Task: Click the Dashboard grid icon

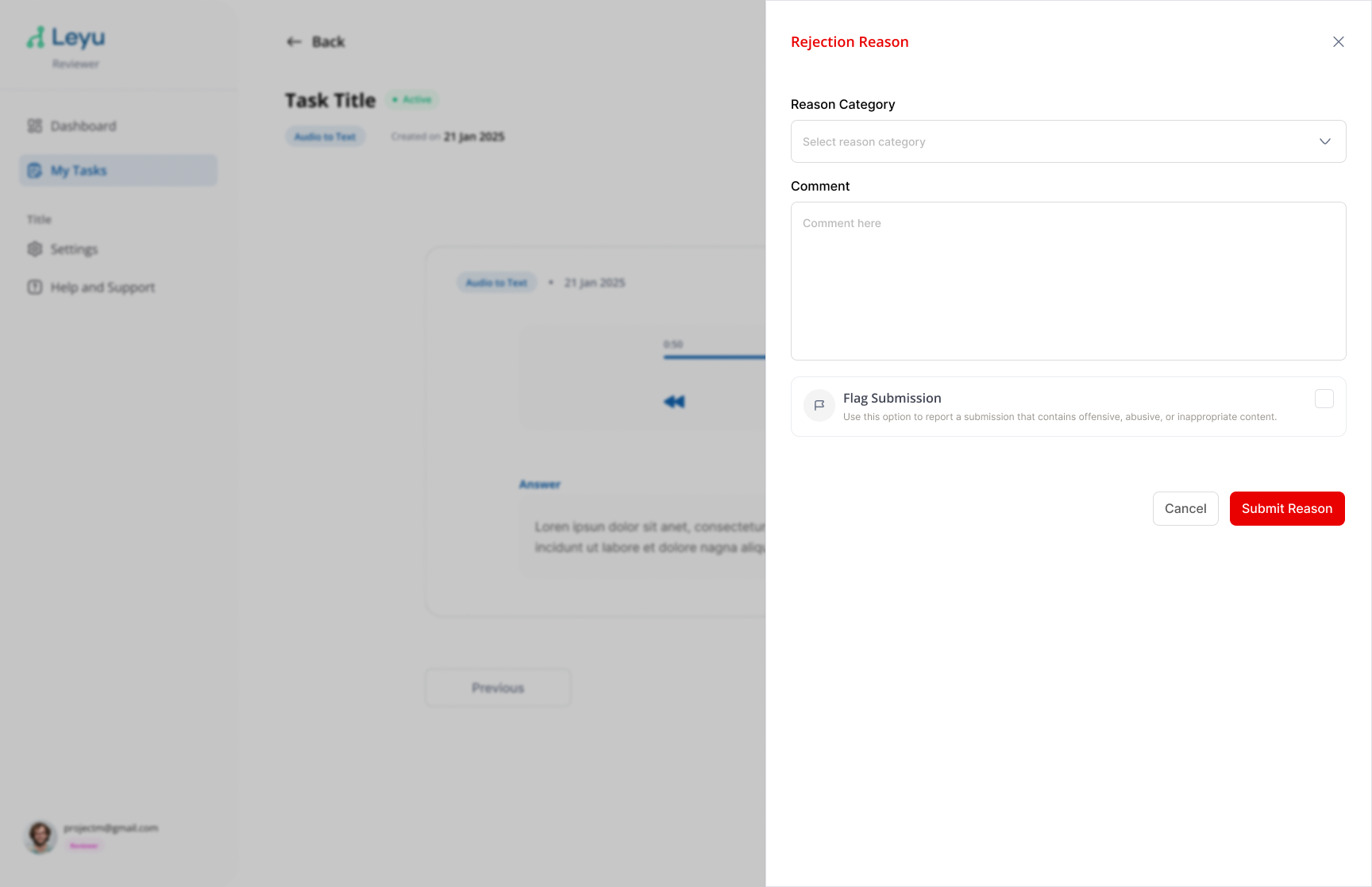Action: 35,126
